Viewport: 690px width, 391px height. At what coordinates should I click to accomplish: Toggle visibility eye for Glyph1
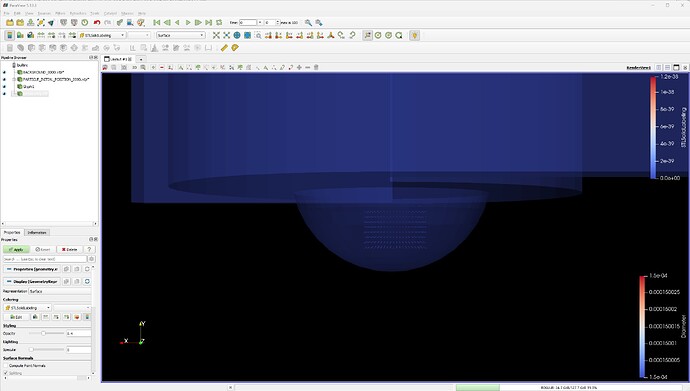tap(4, 87)
